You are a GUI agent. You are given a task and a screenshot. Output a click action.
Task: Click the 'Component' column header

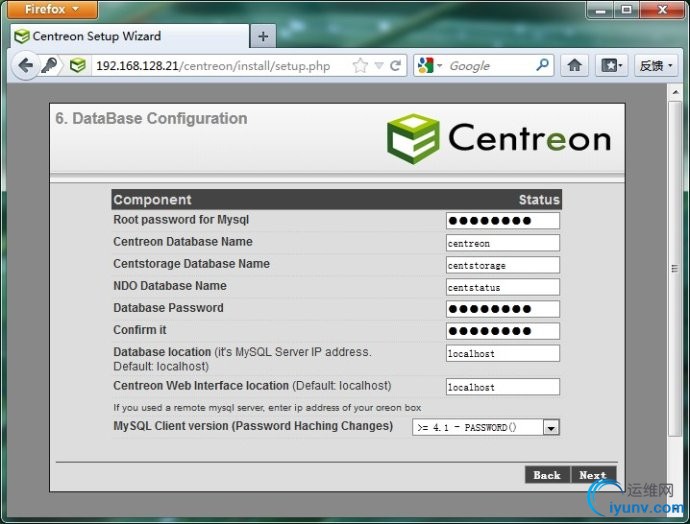[x=152, y=200]
